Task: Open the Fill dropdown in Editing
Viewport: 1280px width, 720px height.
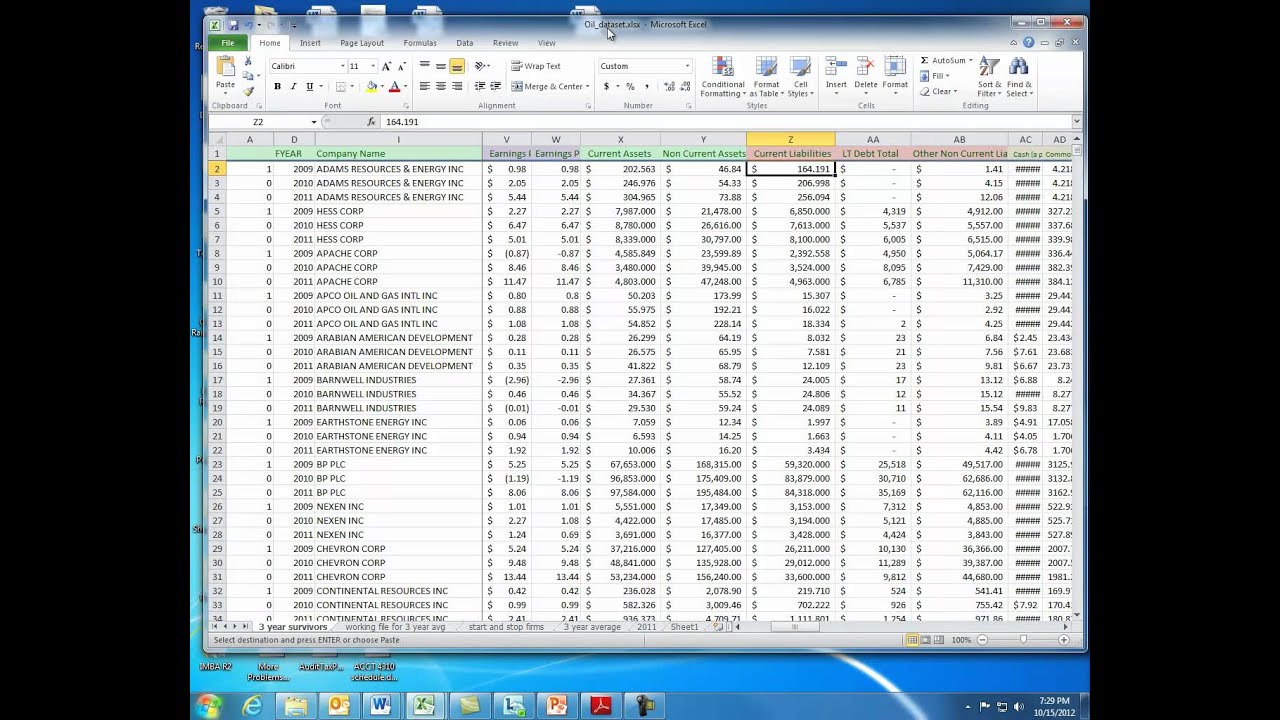Action: [x=934, y=76]
